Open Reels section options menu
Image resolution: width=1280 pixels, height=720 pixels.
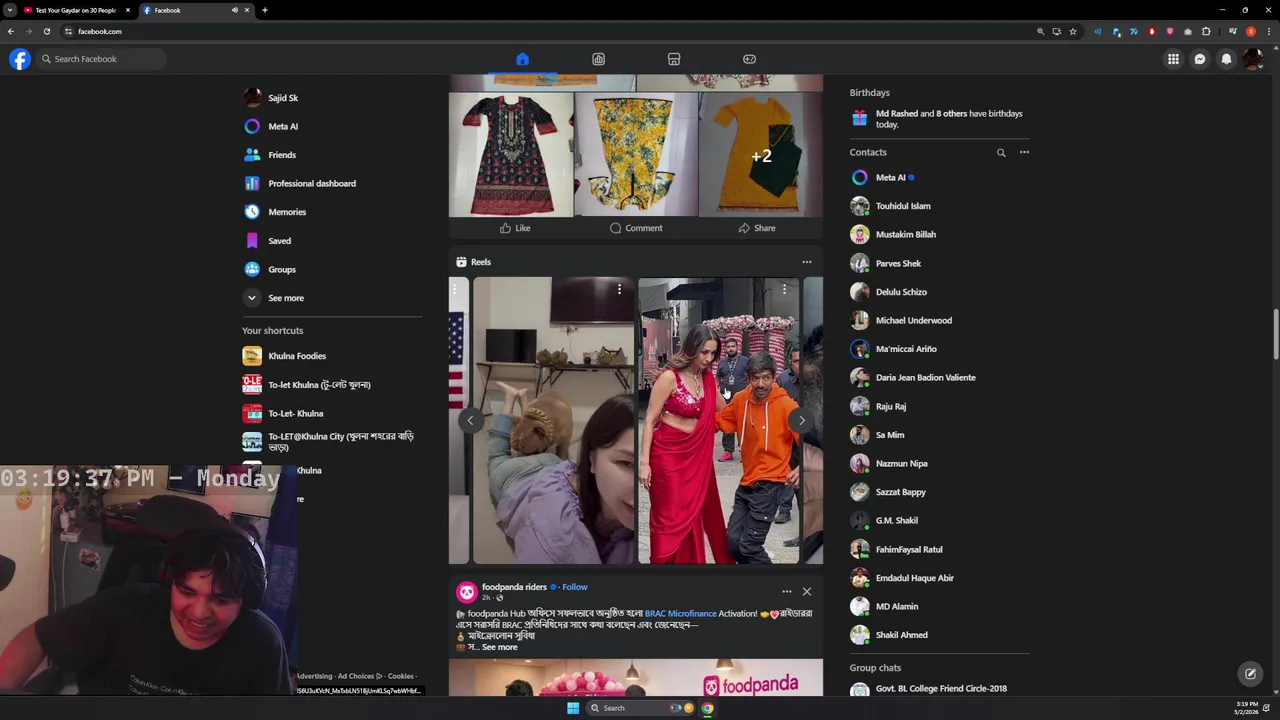click(807, 262)
